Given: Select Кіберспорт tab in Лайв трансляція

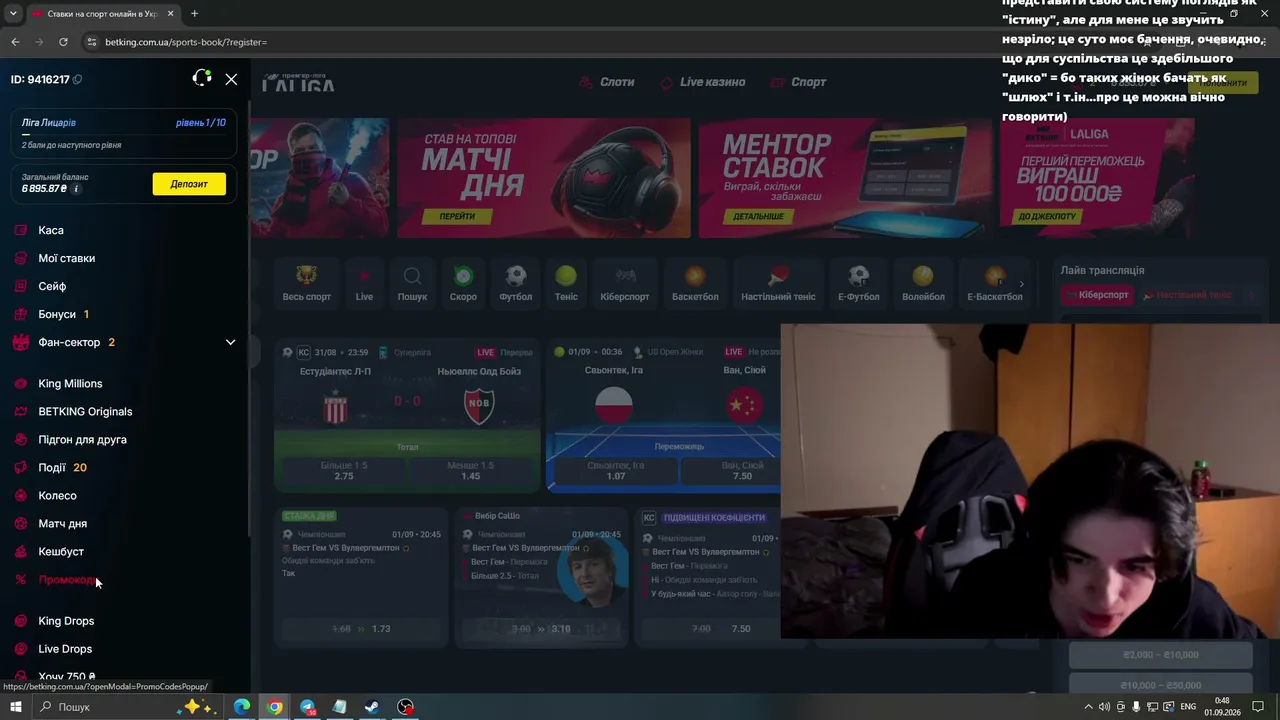Looking at the screenshot, I should (1096, 295).
